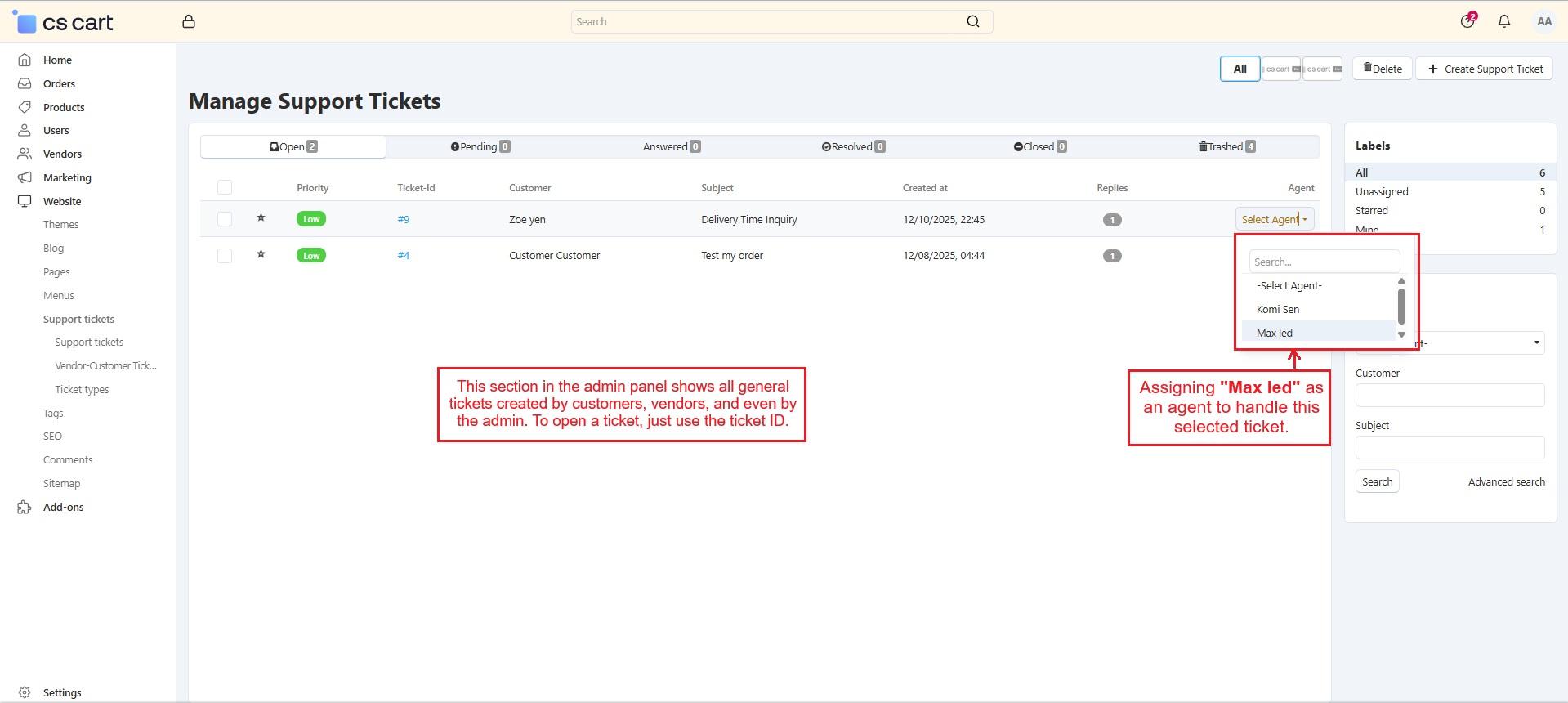
Task: Check the box for ticket #9
Action: coord(225,219)
